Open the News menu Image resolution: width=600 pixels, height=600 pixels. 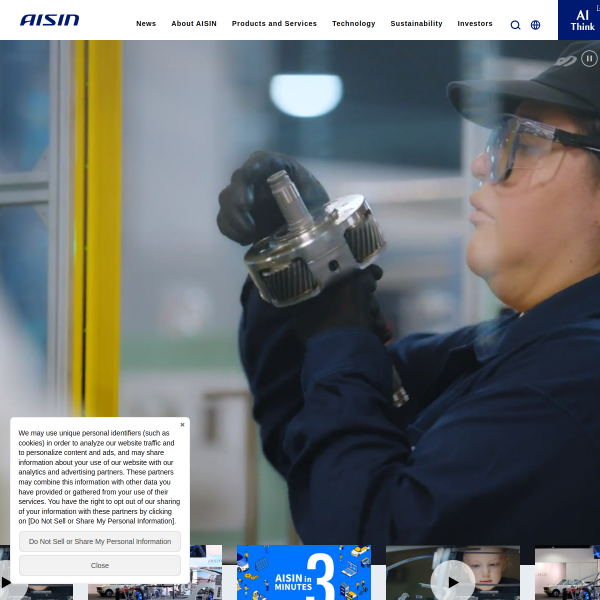click(x=146, y=24)
